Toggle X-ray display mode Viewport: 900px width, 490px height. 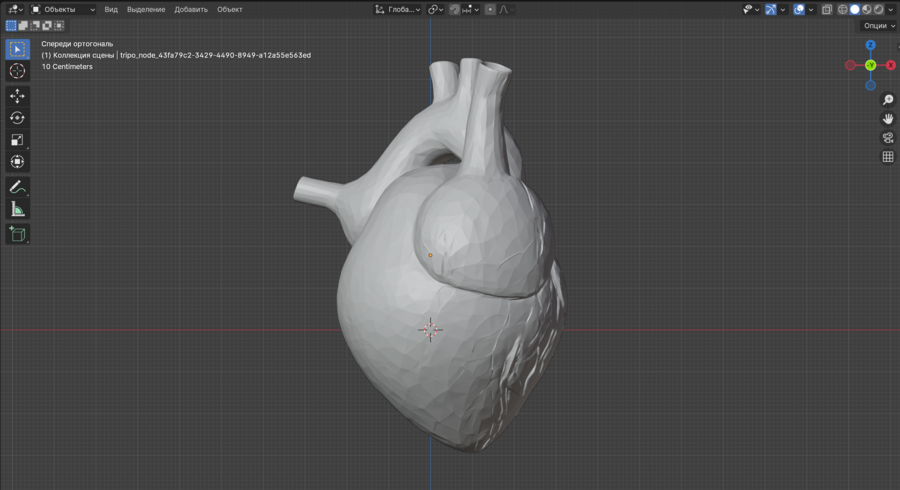[x=826, y=9]
